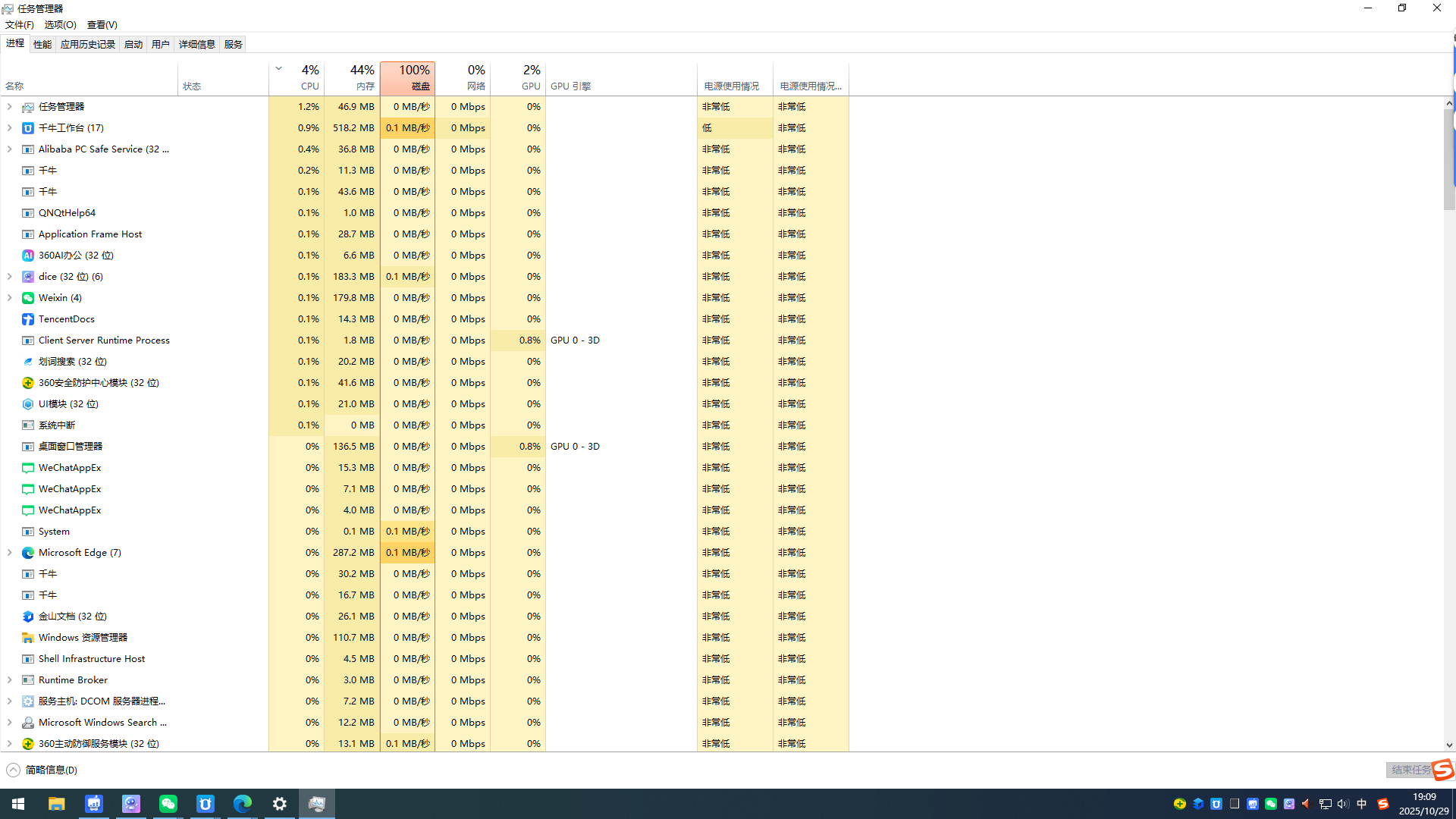Expand the Microsoft Edge (7) process group
This screenshot has width=1456, height=819.
point(9,553)
